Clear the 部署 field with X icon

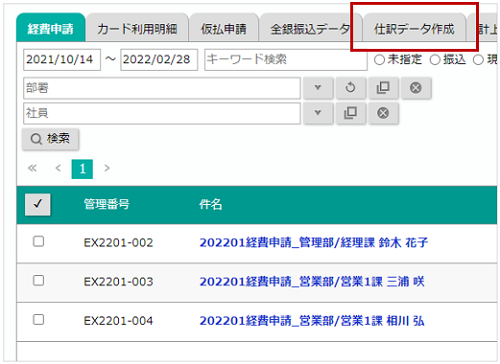416,88
